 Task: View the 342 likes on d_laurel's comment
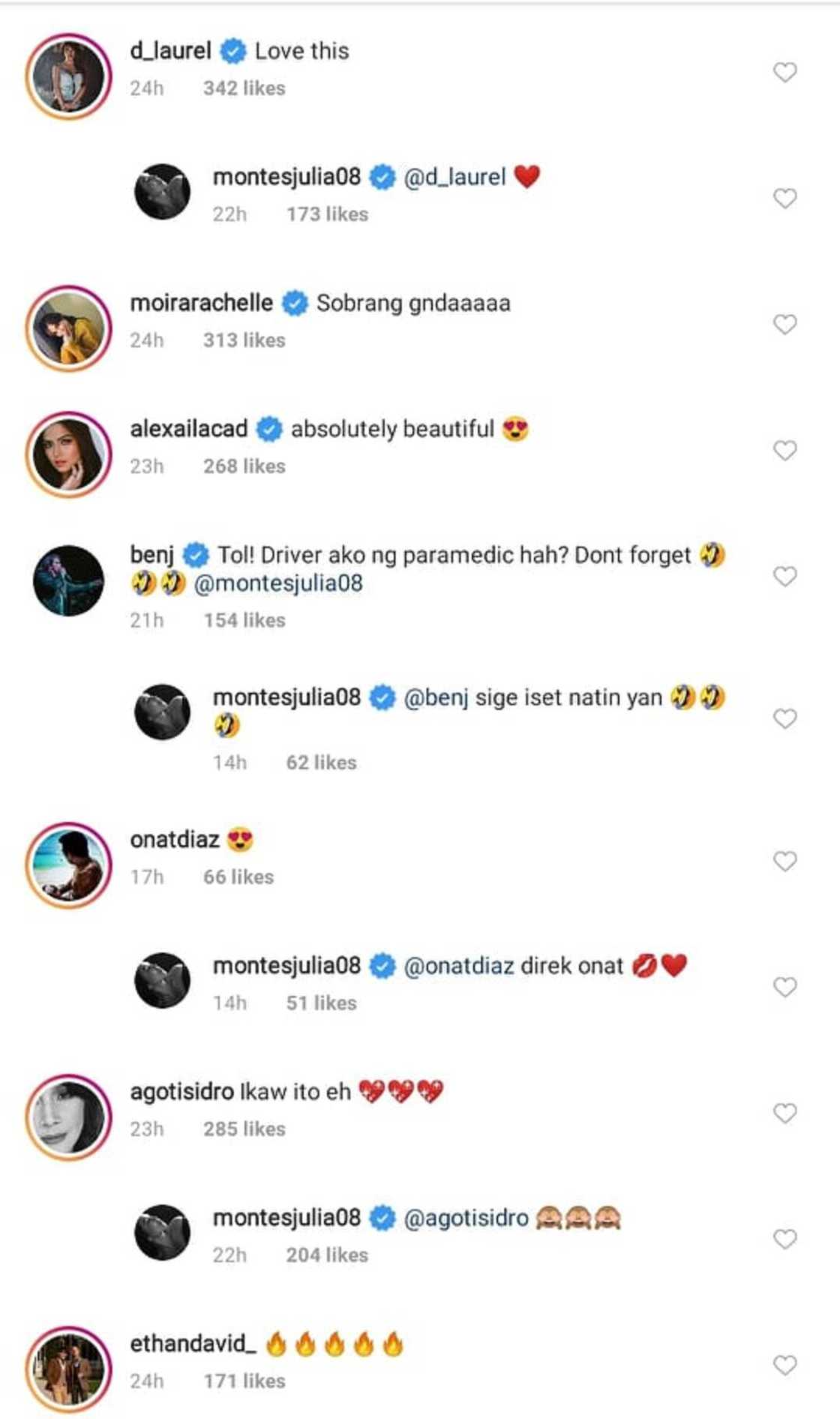coord(243,88)
